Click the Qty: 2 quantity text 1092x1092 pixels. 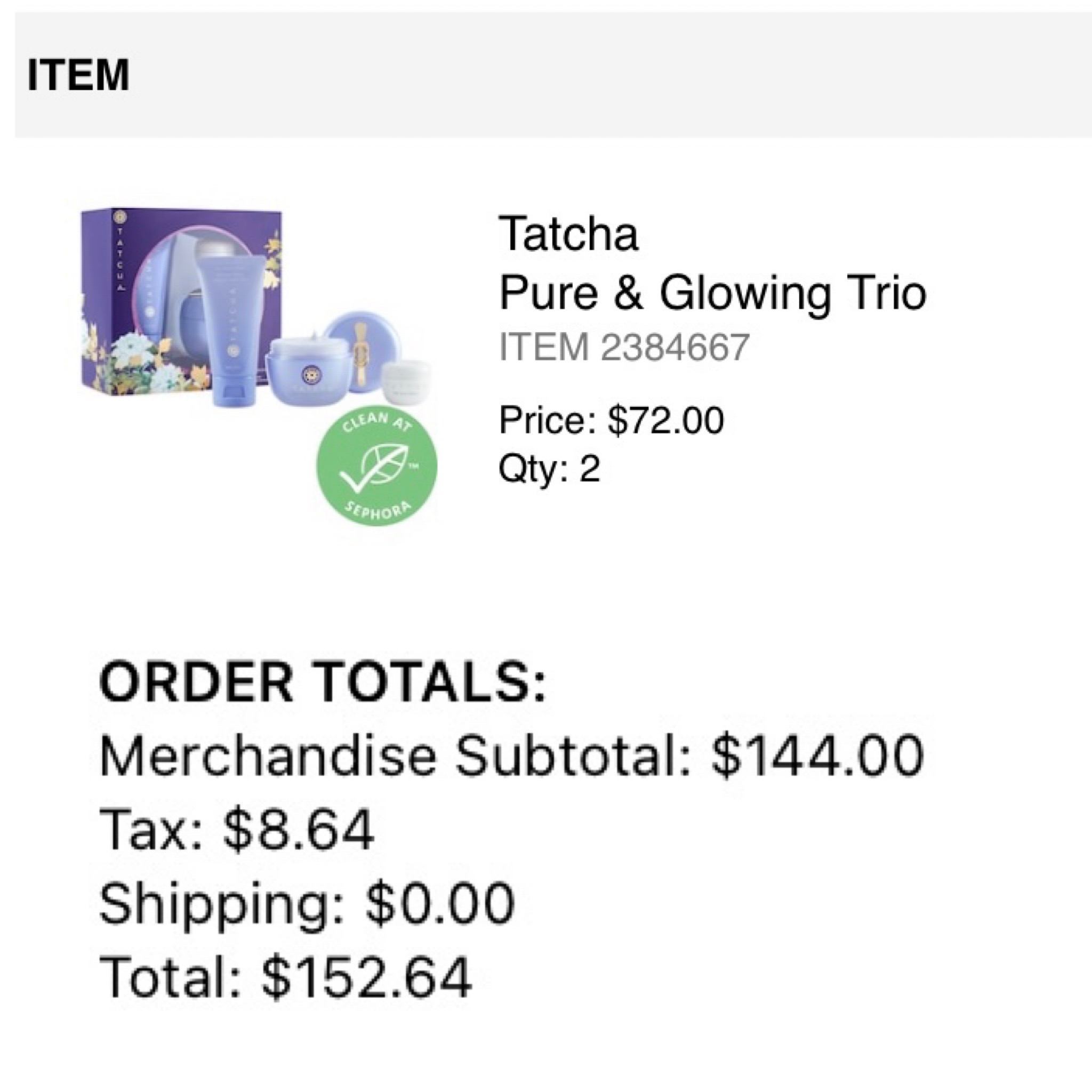tap(549, 469)
